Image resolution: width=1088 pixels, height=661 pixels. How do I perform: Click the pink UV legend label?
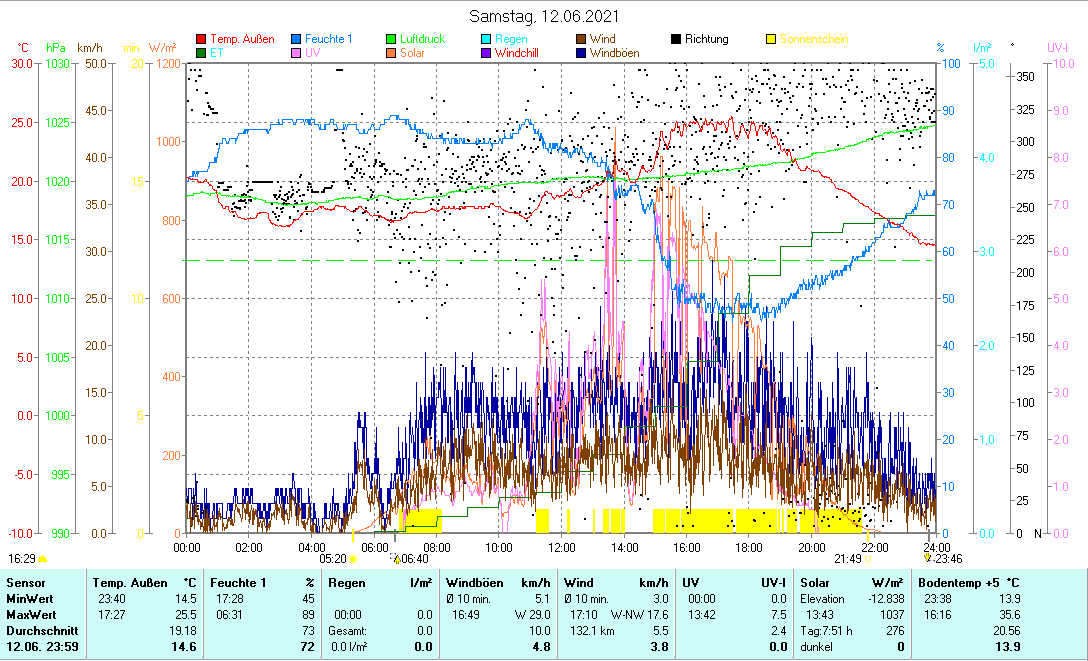[313, 53]
